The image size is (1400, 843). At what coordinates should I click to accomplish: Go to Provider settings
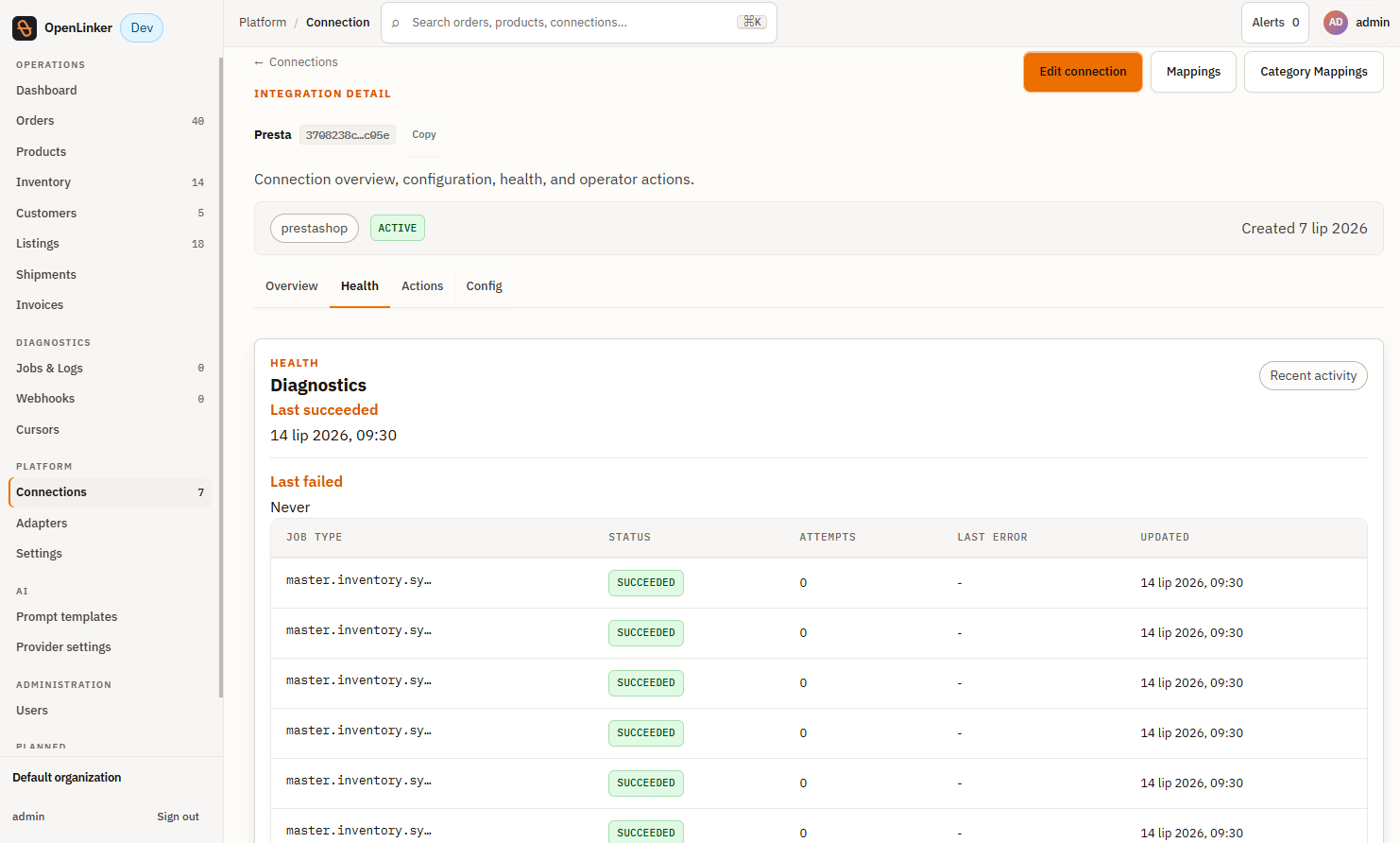point(110,647)
